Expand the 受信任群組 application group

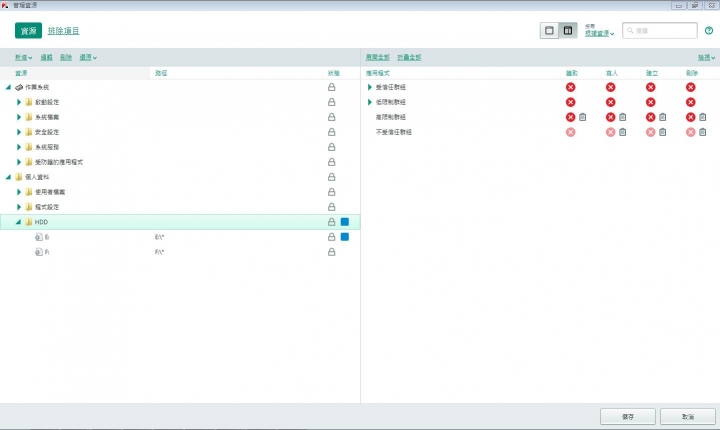click(x=370, y=87)
